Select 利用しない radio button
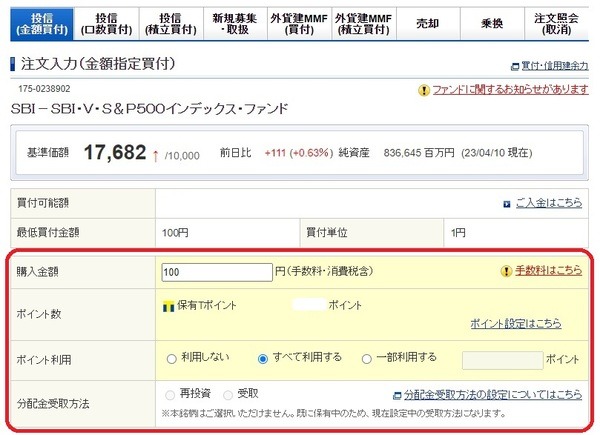This screenshot has width=600, height=435. coord(171,359)
